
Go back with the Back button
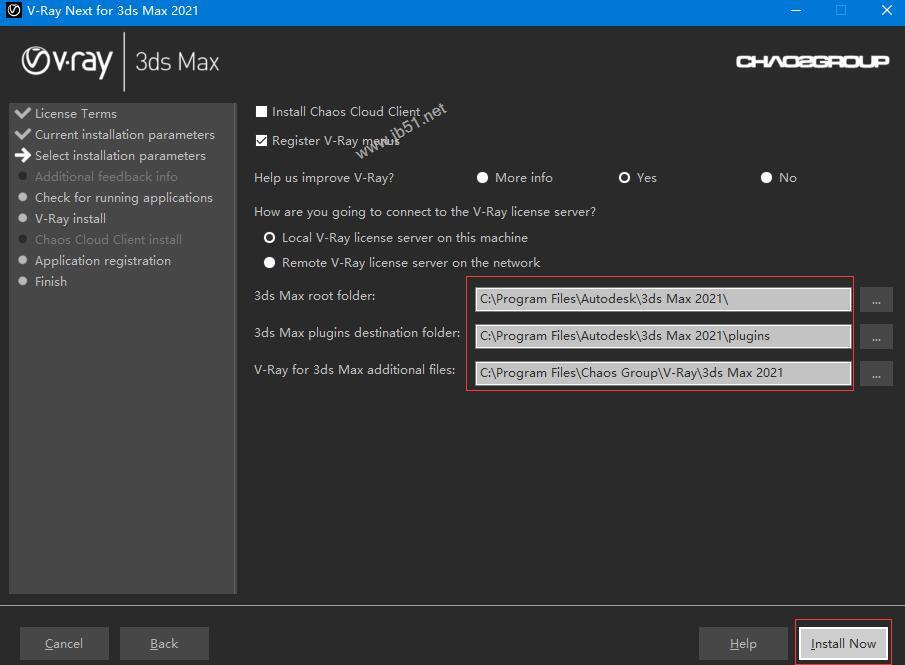[x=164, y=644]
